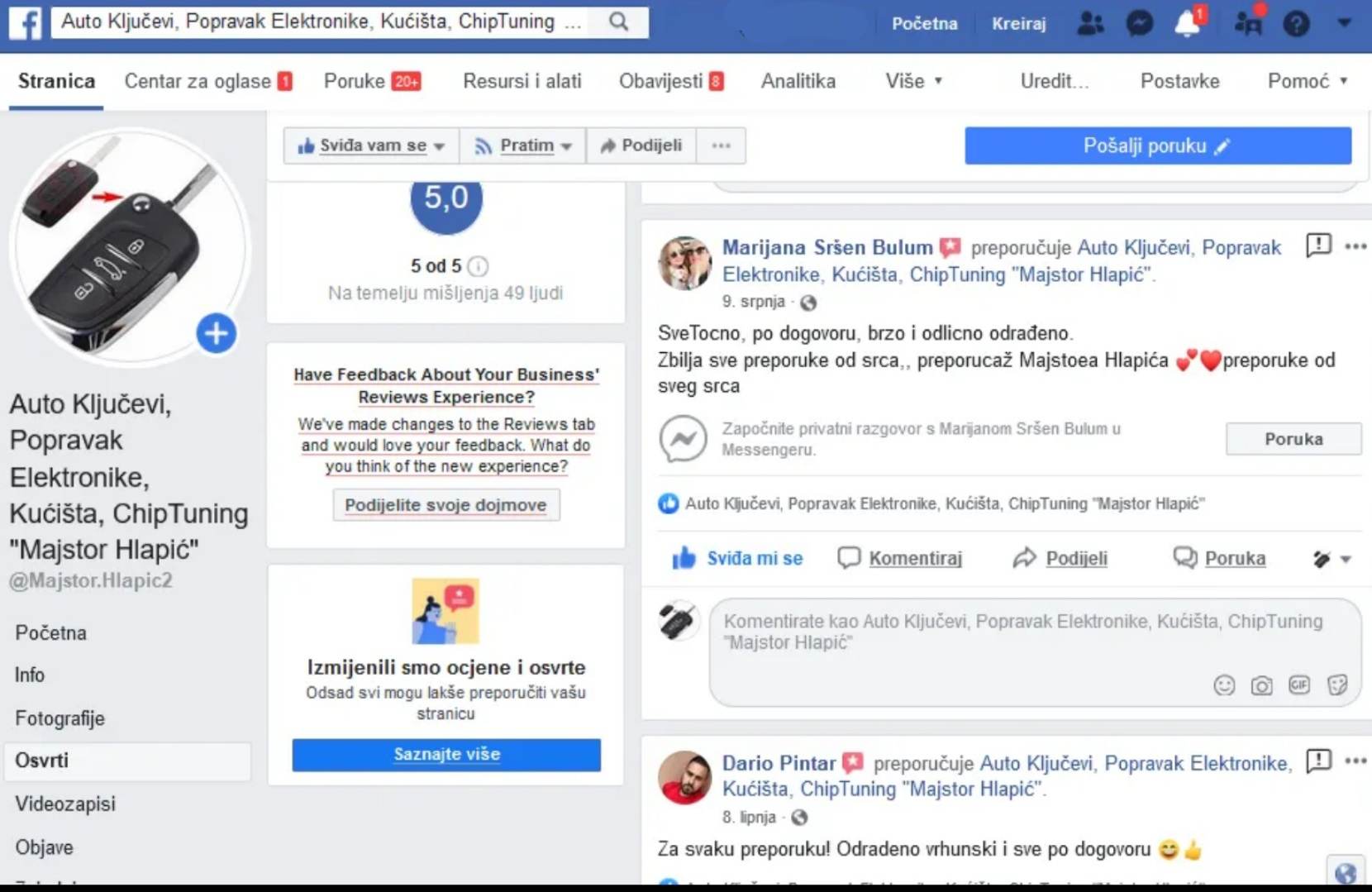The width and height of the screenshot is (1372, 892).
Task: Click Podijelite svoje dojmove button
Action: coord(446,505)
